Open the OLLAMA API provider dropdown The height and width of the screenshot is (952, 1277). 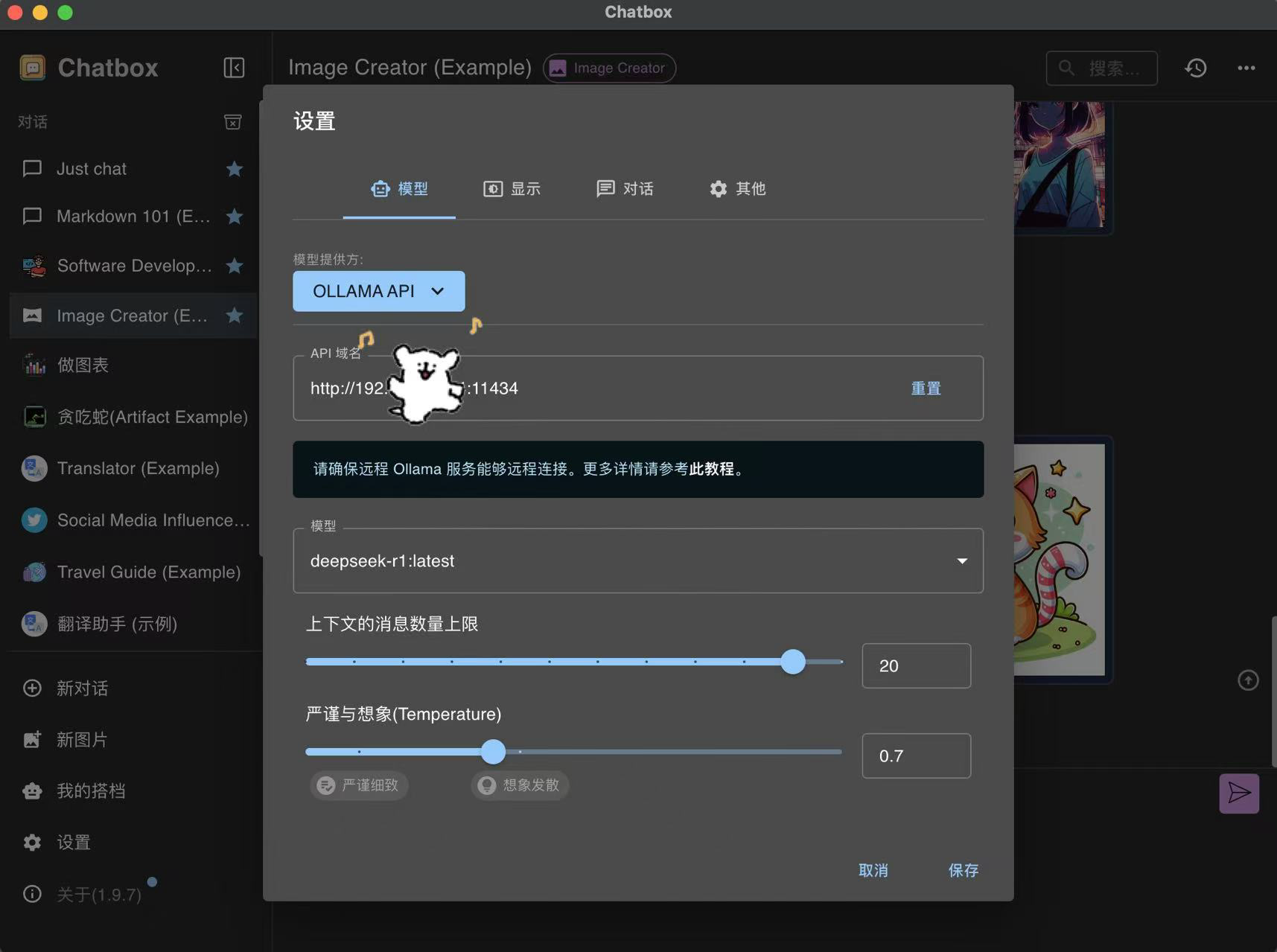tap(379, 291)
